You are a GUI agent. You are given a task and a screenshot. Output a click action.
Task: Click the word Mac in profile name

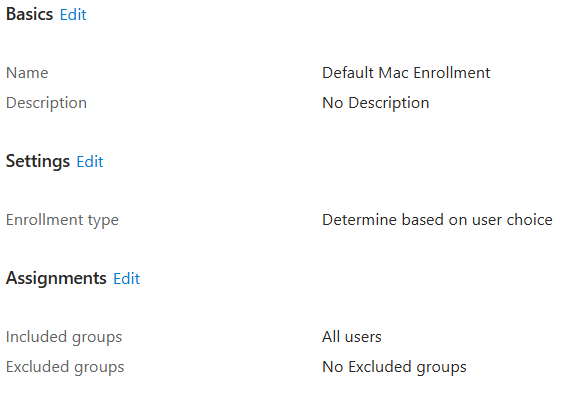coord(393,73)
